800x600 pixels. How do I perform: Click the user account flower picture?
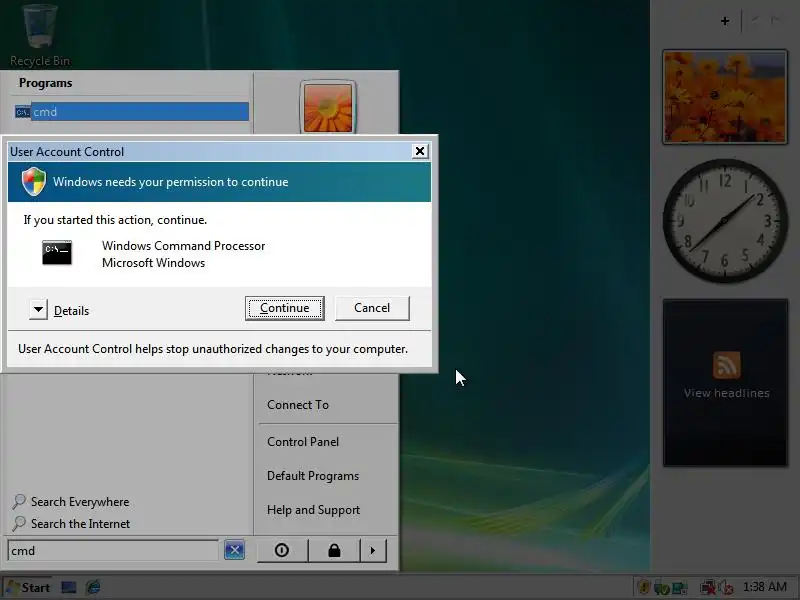pos(328,108)
